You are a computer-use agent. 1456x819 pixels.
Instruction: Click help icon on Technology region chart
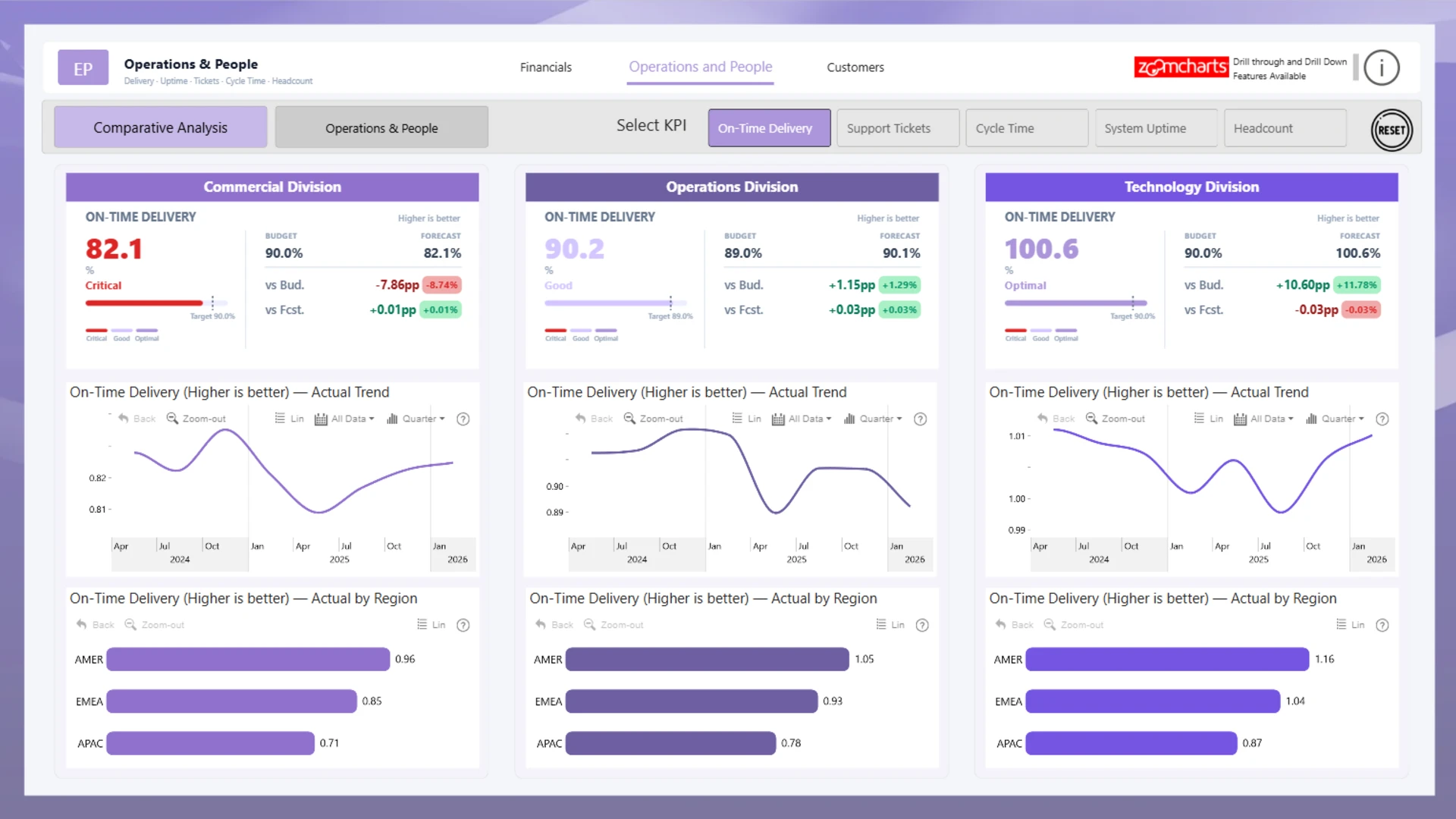click(1382, 625)
